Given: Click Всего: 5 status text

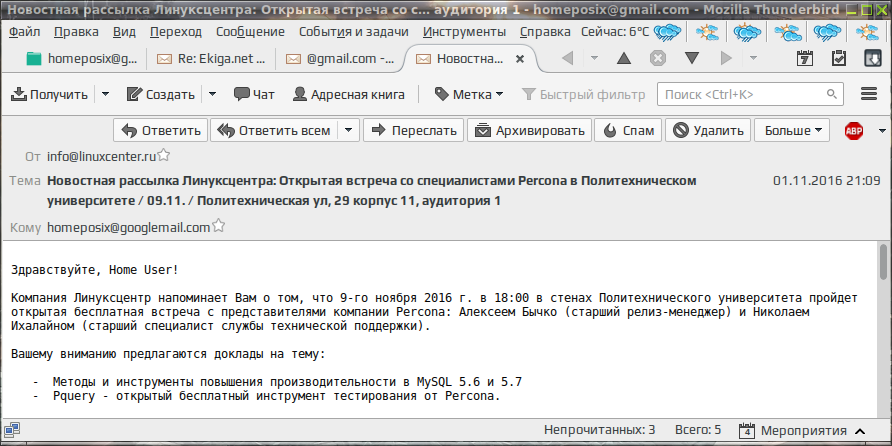Looking at the screenshot, I should (698, 430).
